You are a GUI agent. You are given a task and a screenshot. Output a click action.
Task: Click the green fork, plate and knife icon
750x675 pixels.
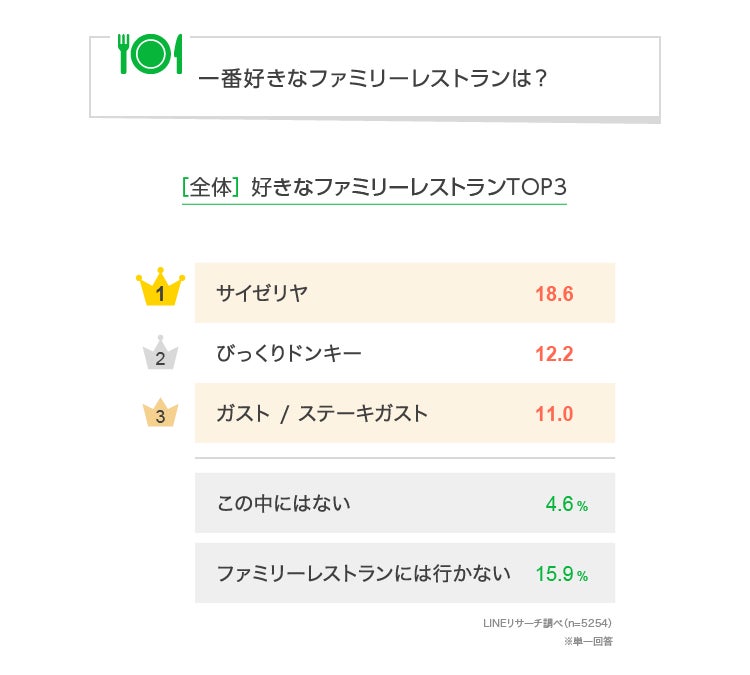click(151, 55)
